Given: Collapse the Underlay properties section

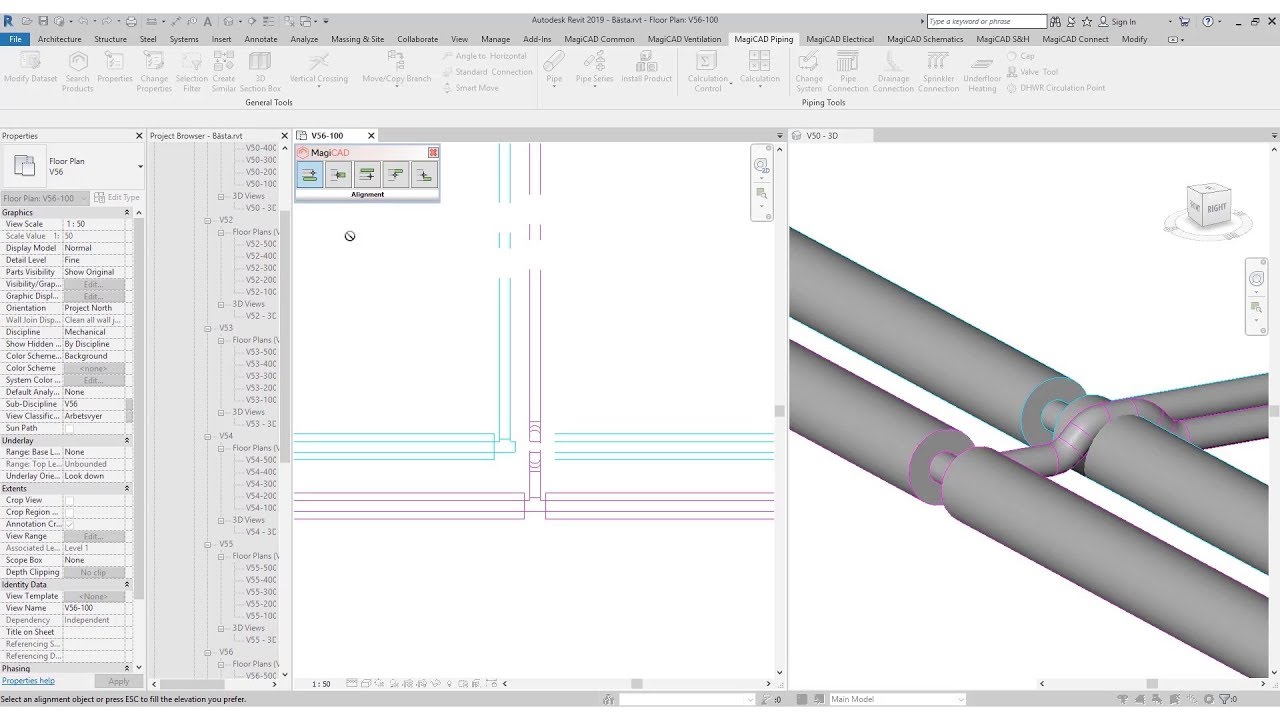Looking at the screenshot, I should click(x=127, y=440).
